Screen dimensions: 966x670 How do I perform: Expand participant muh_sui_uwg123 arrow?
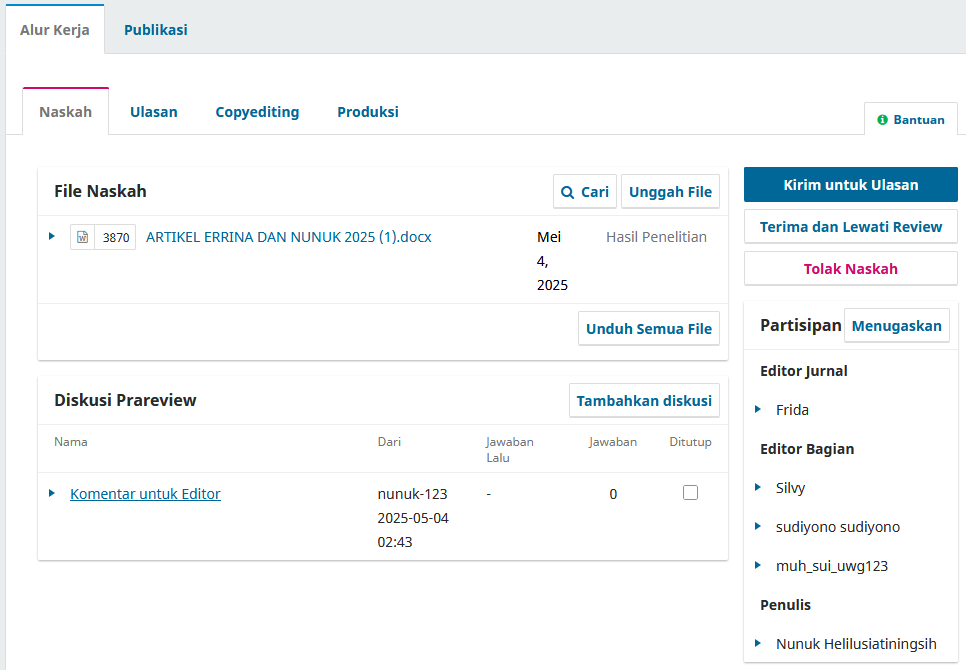(758, 565)
